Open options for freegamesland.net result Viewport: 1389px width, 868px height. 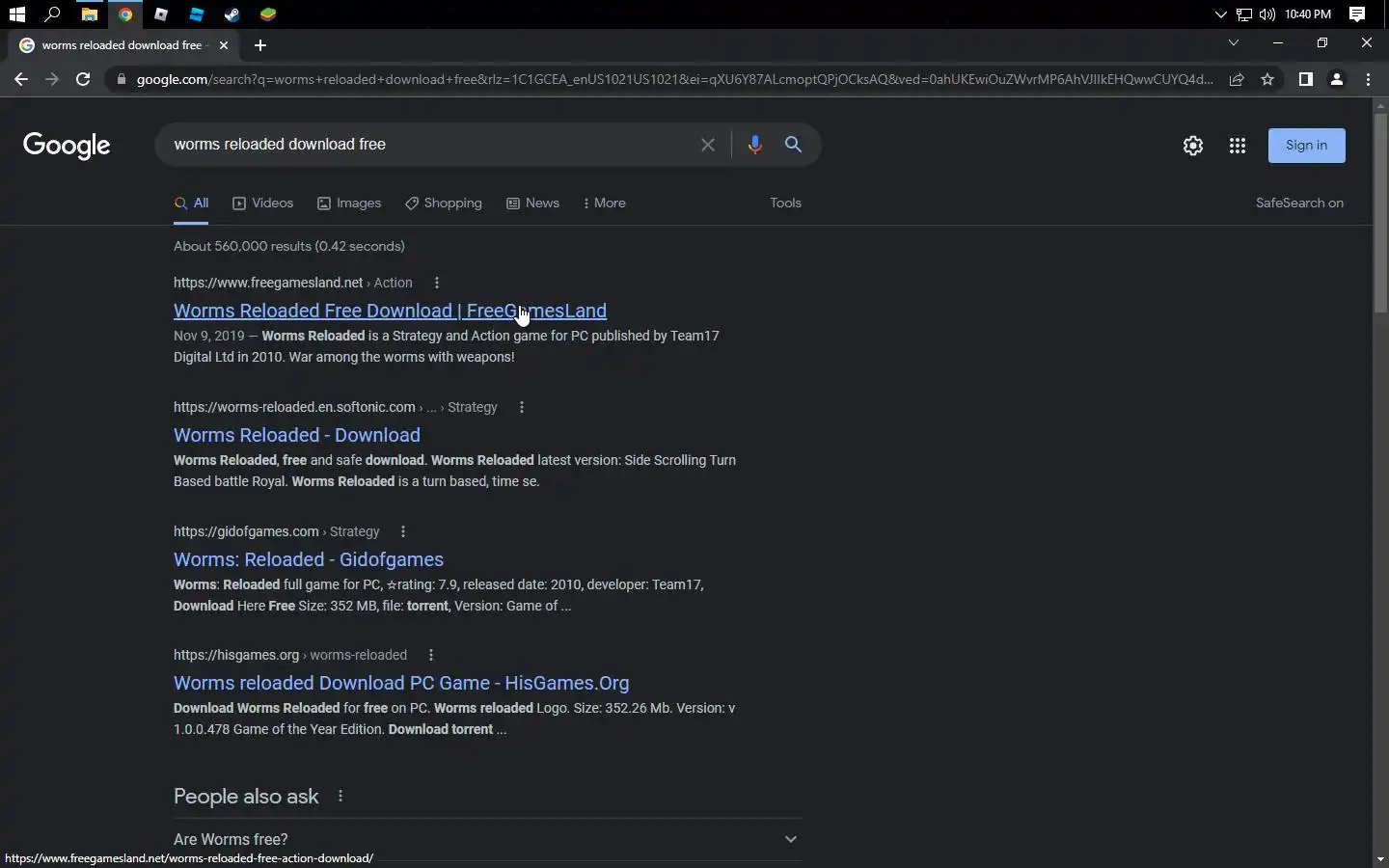[437, 283]
